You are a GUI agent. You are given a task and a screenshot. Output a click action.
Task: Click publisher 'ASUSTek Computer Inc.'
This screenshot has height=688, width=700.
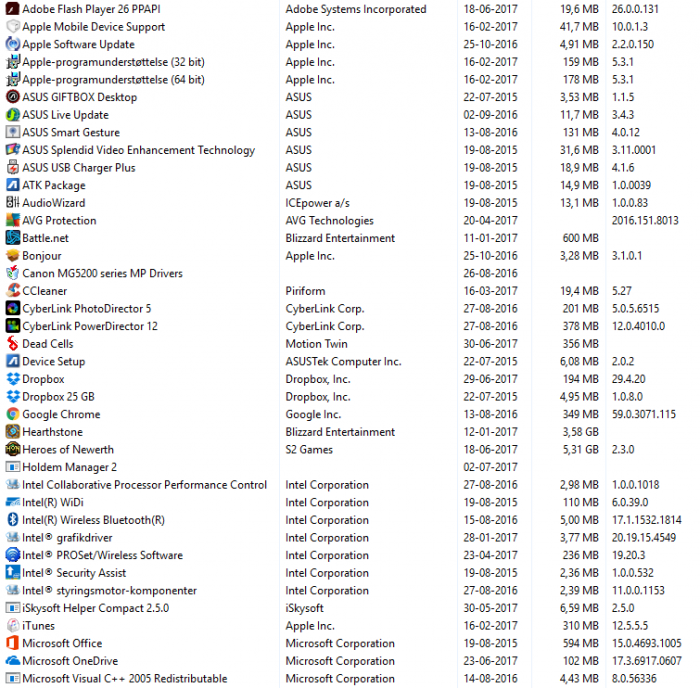pos(343,361)
